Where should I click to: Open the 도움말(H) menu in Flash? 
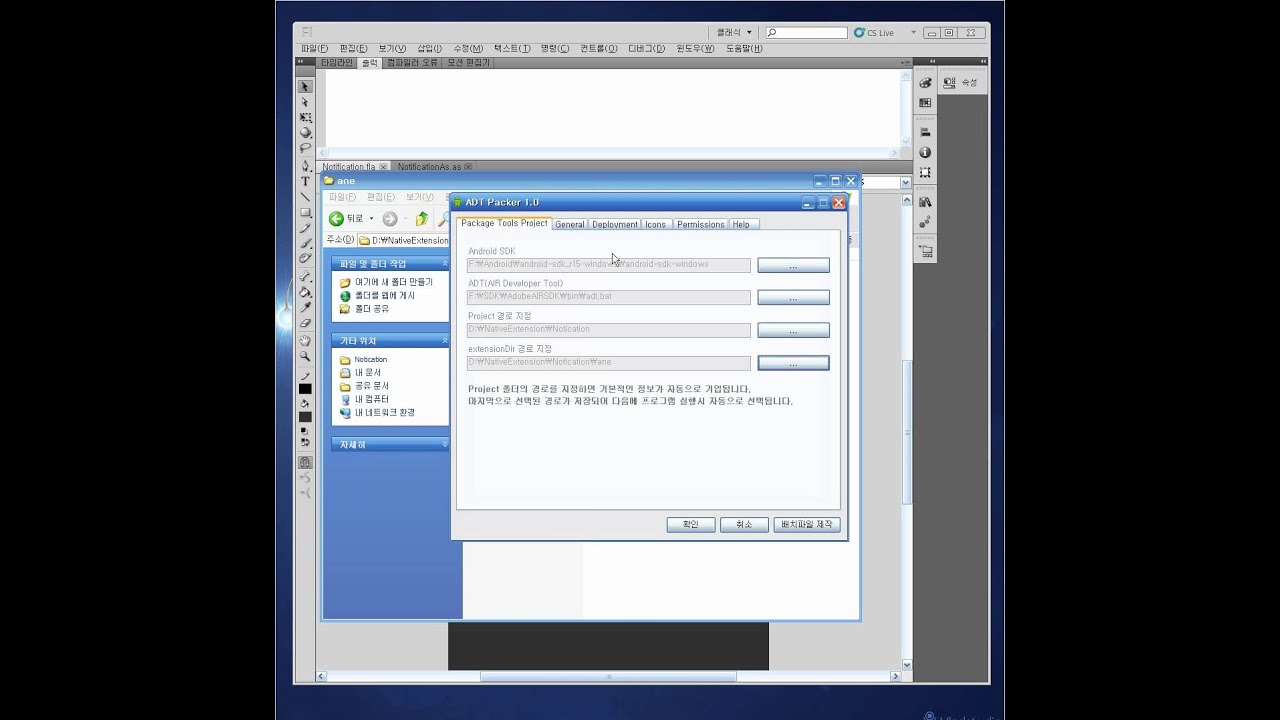point(744,48)
